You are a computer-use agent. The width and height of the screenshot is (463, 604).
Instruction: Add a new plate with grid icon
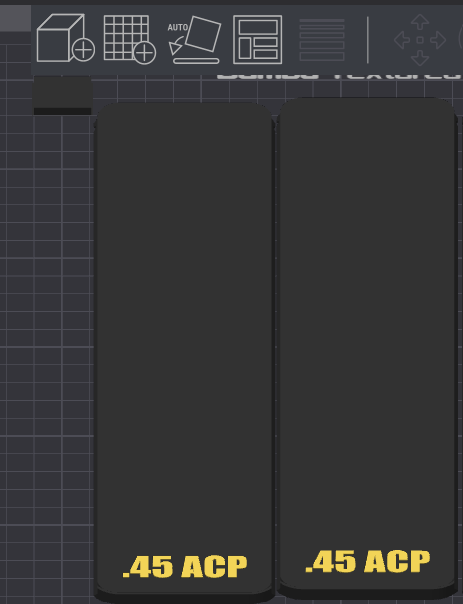pyautogui.click(x=129, y=39)
